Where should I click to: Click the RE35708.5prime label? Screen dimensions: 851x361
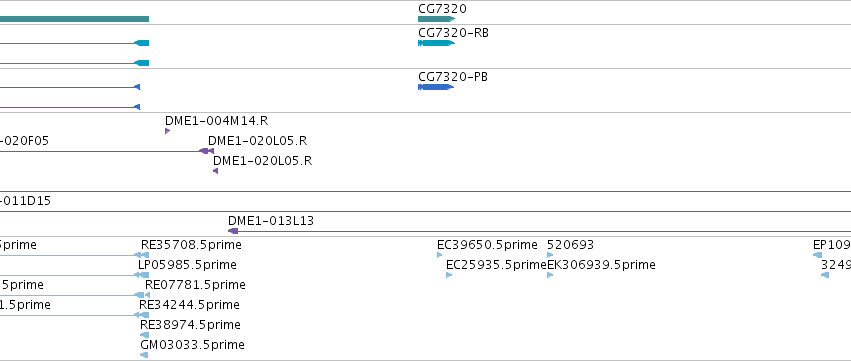(x=191, y=245)
